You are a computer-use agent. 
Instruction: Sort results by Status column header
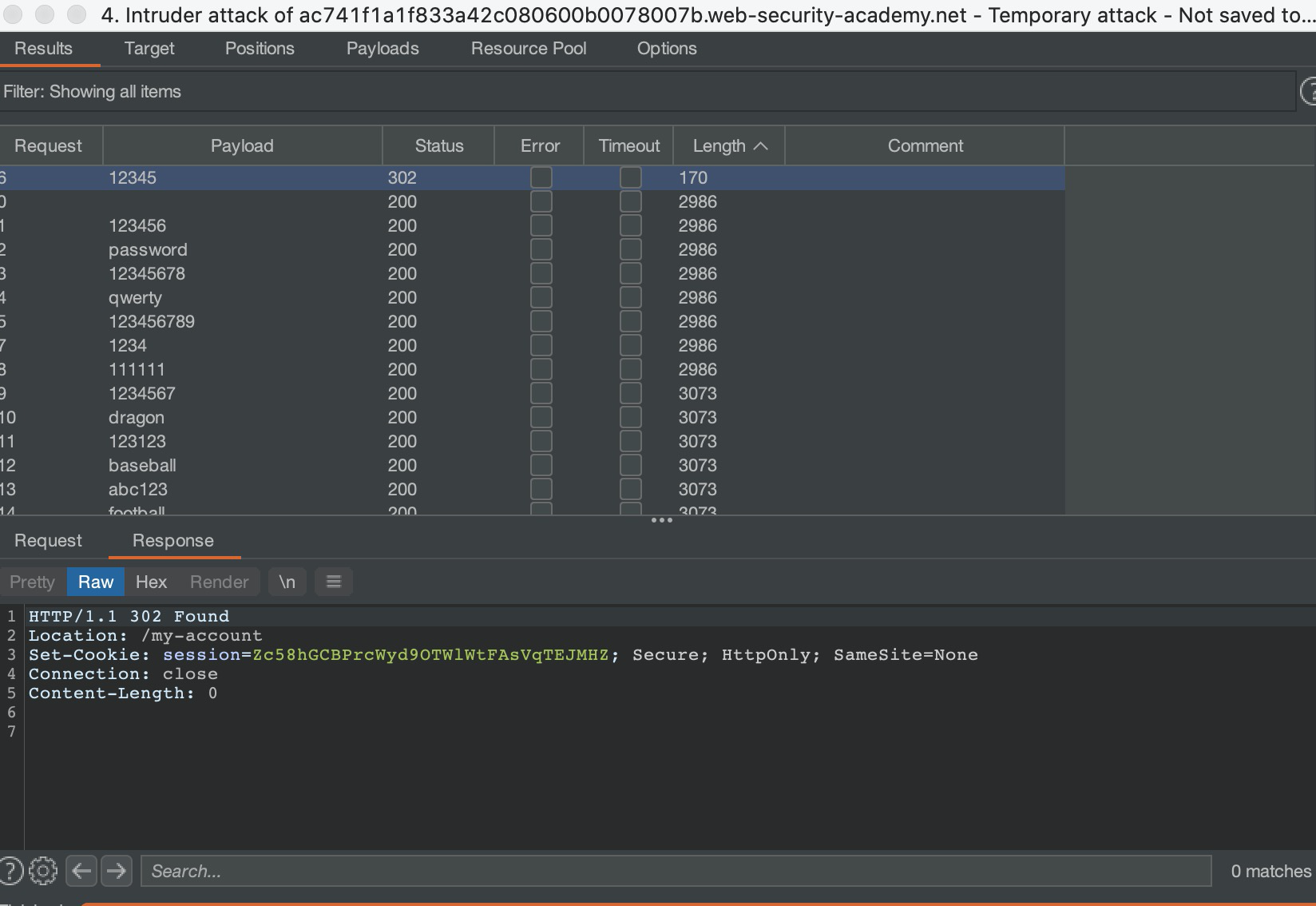click(x=438, y=145)
